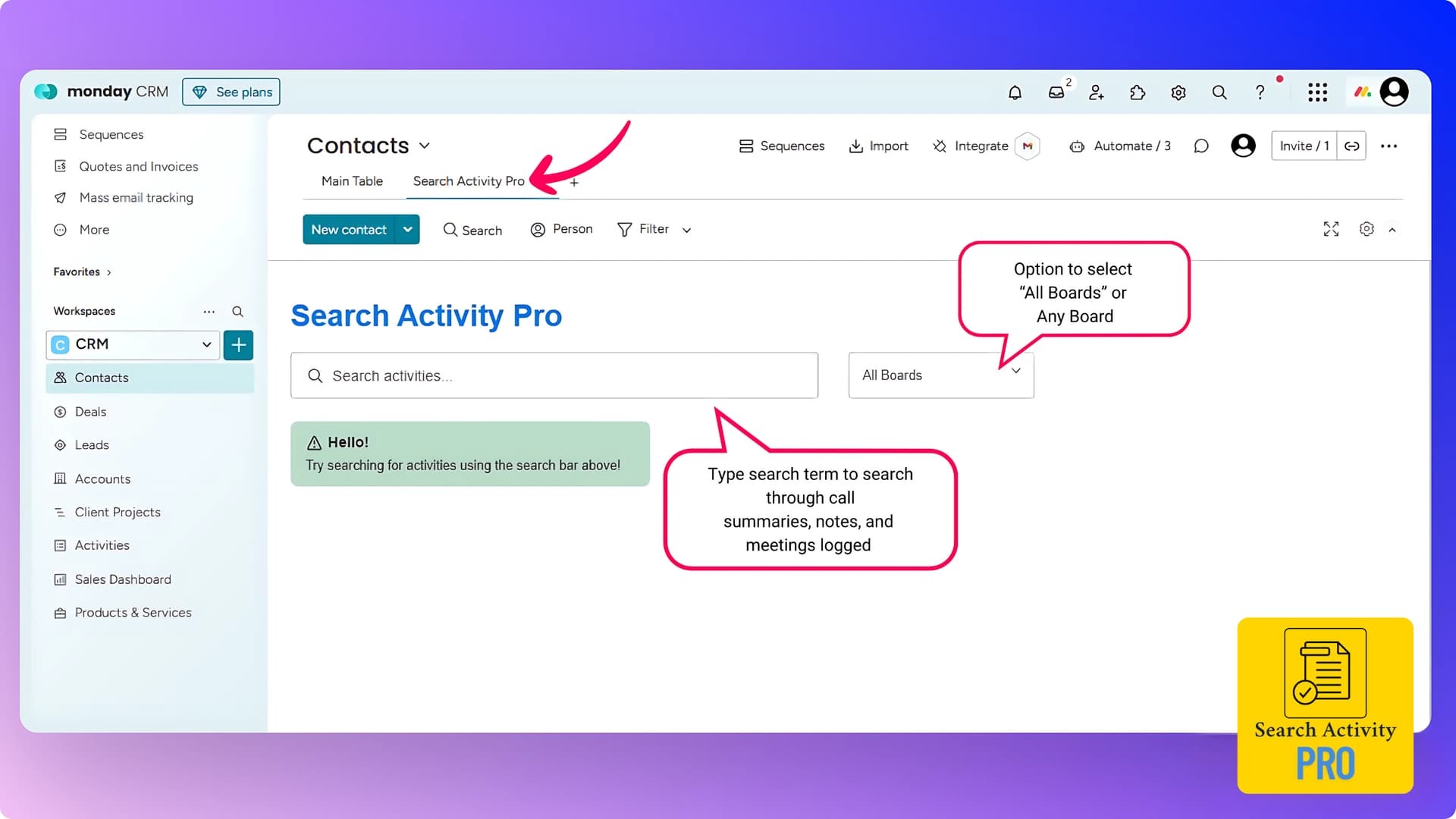
Task: Copy board link icon next to Invite
Action: (x=1352, y=146)
